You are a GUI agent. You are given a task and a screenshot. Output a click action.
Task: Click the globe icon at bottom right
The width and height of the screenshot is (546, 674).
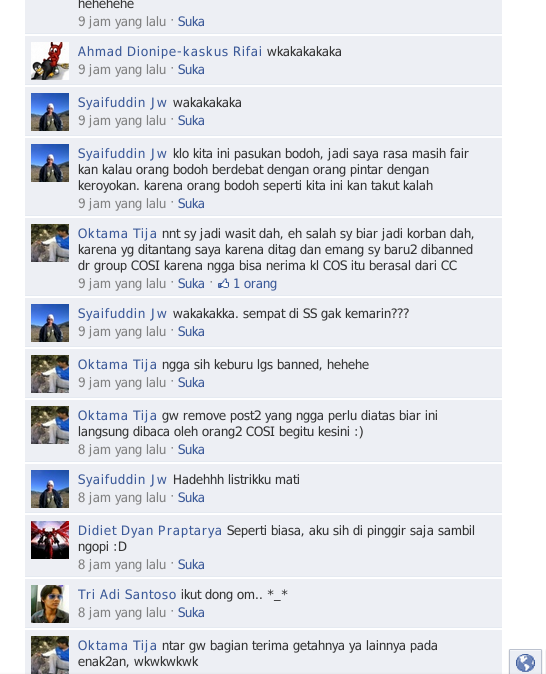pos(525,662)
